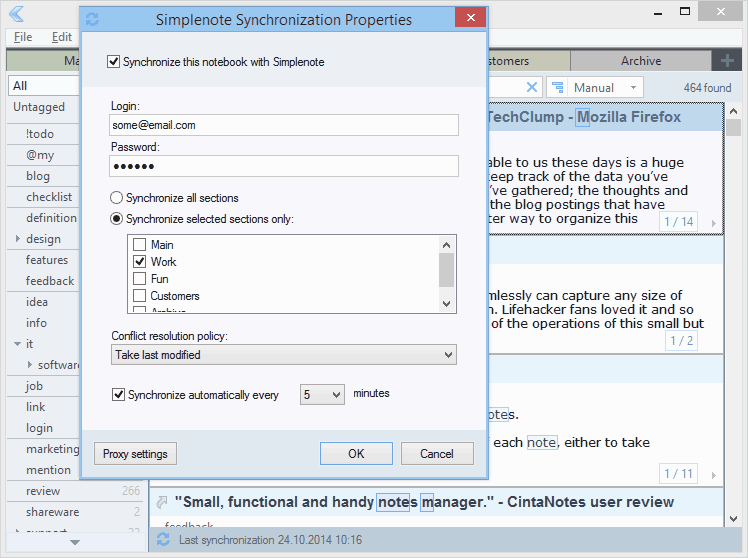Select the review tag
Viewport: 748px width, 558px height.
[43, 491]
